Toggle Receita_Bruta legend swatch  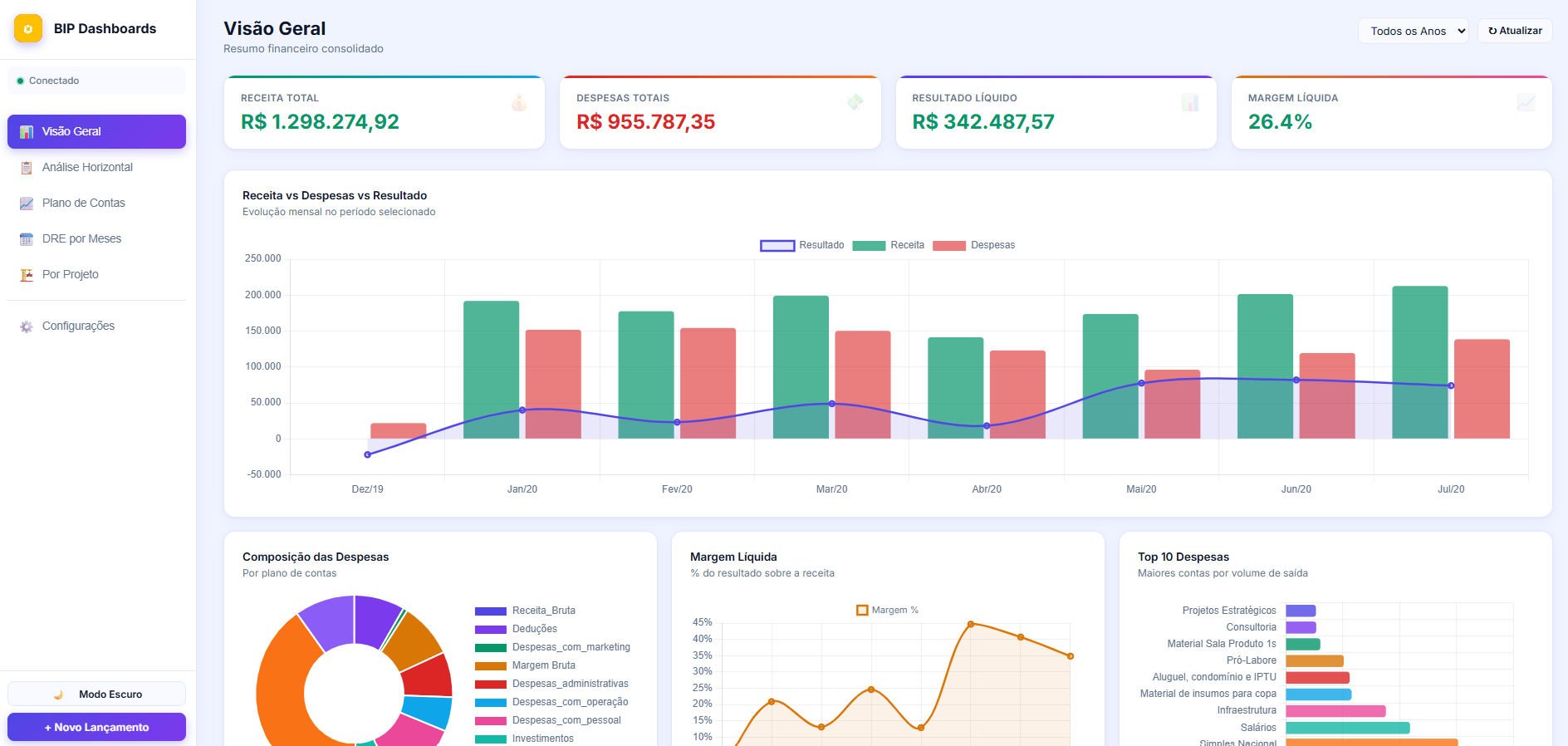pos(491,611)
